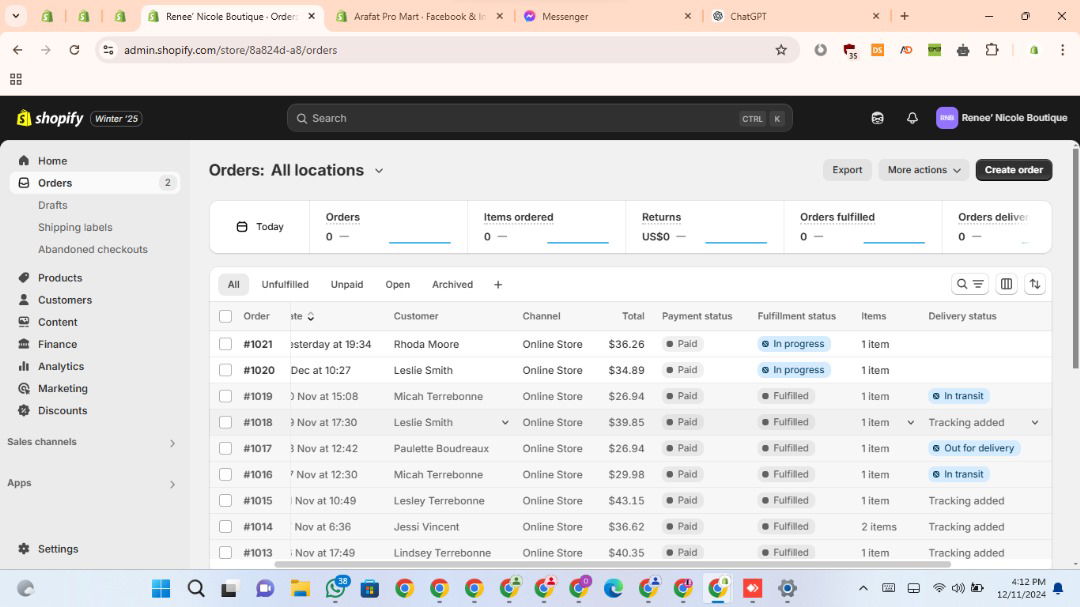
Task: Click the Today calendar date button
Action: coord(260,227)
